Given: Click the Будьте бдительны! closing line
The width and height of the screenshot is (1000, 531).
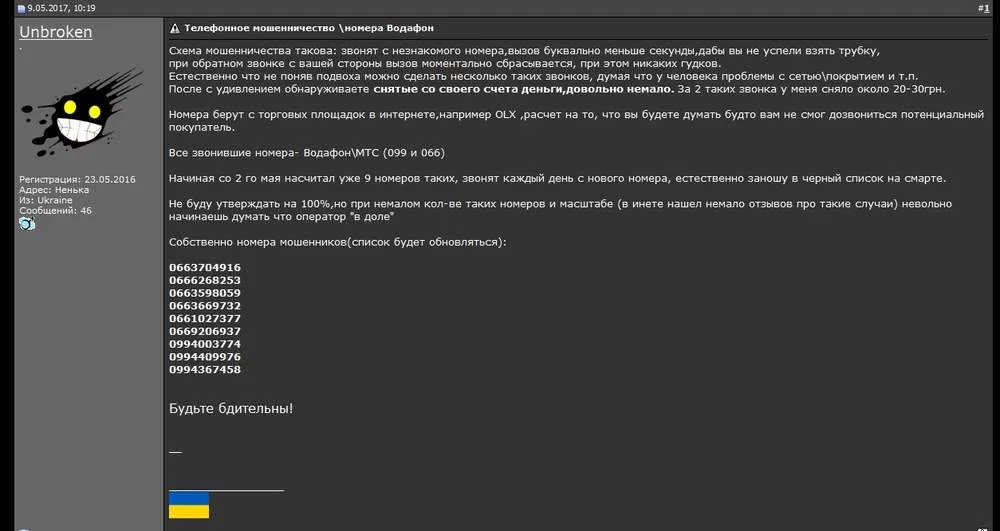Looking at the screenshot, I should tap(231, 408).
